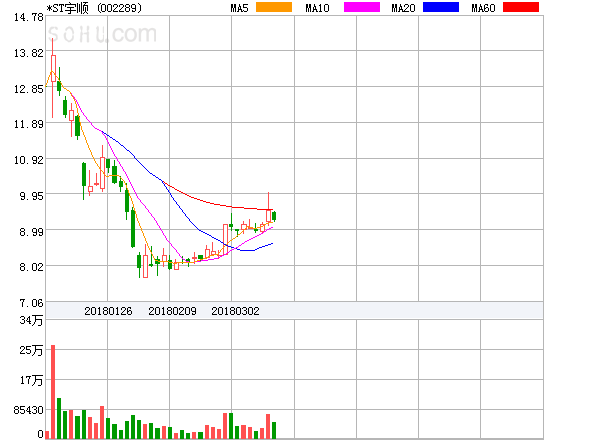Click the orange MA5 legend swatch
This screenshot has height=440, width=600.
[x=274, y=7]
